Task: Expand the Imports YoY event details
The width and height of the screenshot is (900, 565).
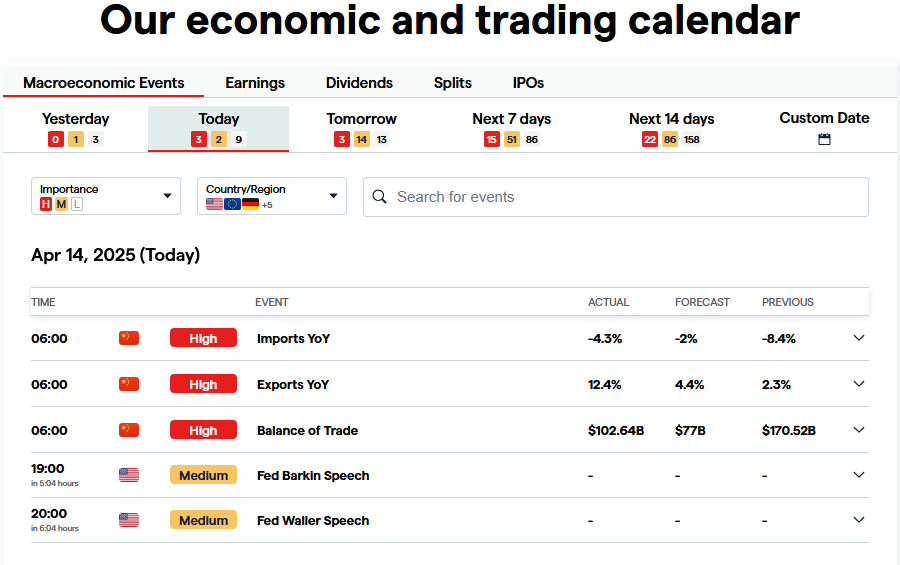Action: [x=858, y=338]
